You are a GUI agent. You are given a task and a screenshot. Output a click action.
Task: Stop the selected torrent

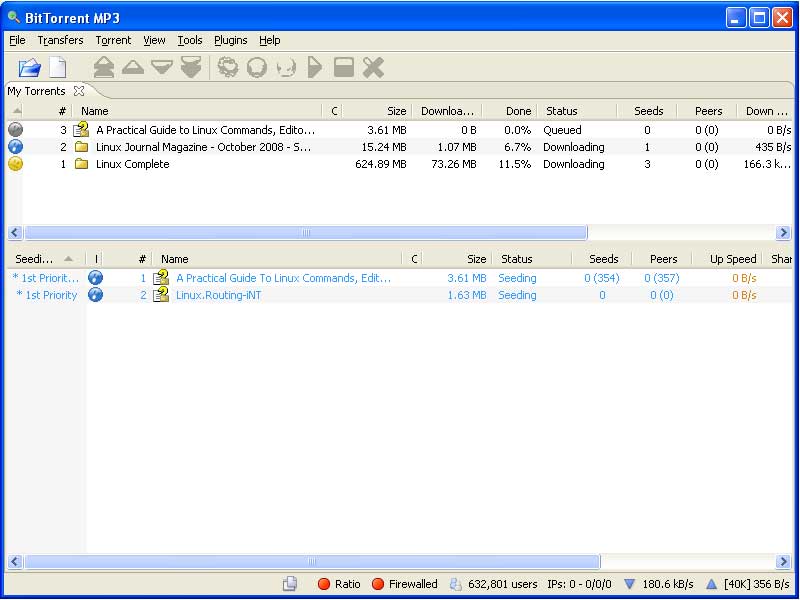343,67
